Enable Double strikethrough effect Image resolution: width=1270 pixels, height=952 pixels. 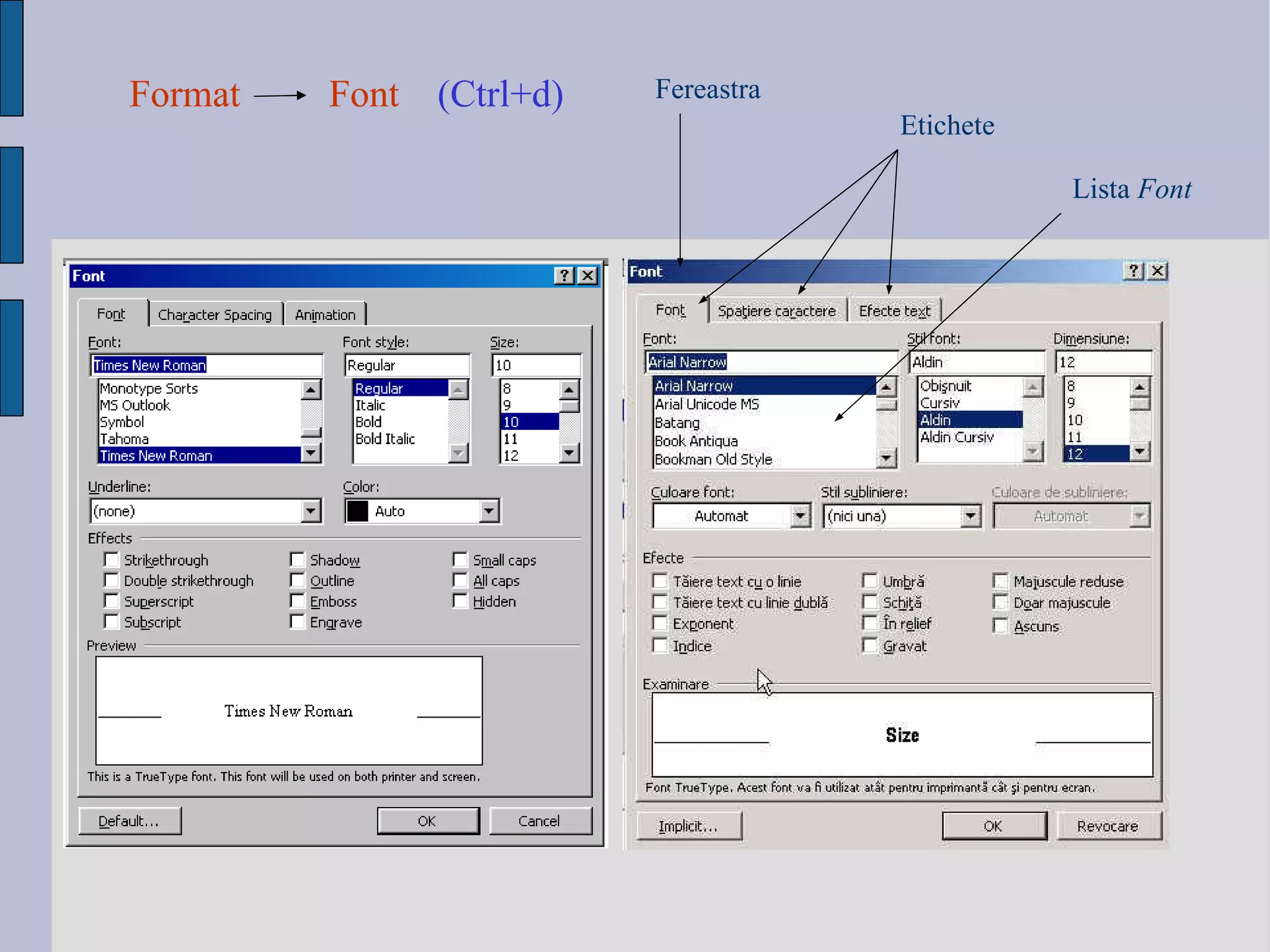(x=111, y=580)
